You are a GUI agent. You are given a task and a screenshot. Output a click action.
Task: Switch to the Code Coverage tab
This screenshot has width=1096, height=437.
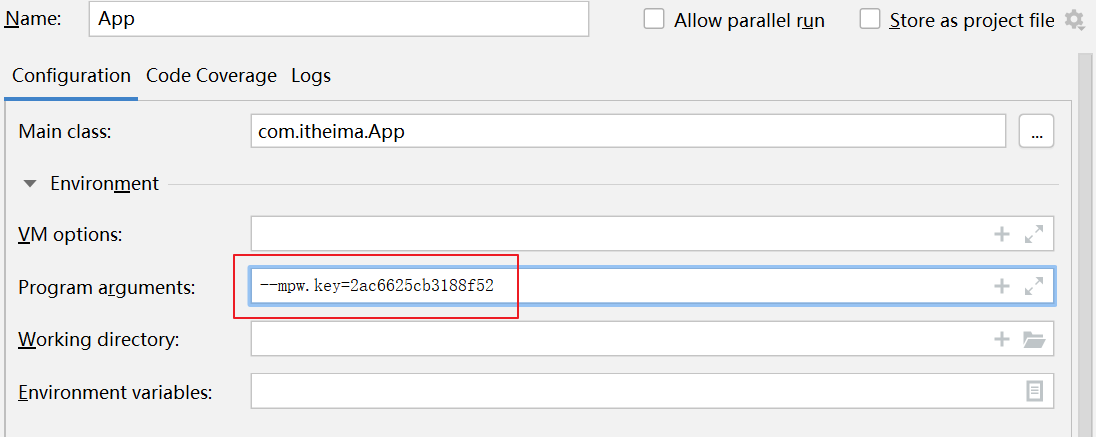tap(211, 76)
